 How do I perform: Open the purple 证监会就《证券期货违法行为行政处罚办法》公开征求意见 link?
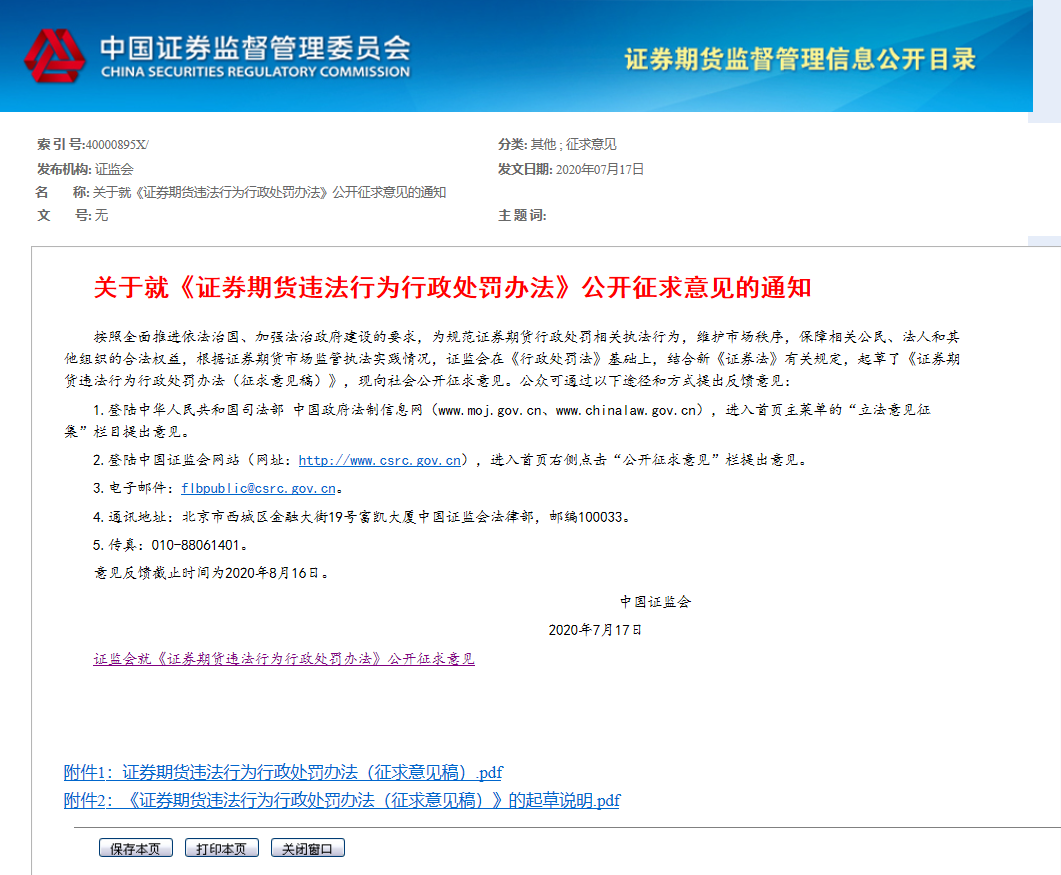(x=284, y=659)
